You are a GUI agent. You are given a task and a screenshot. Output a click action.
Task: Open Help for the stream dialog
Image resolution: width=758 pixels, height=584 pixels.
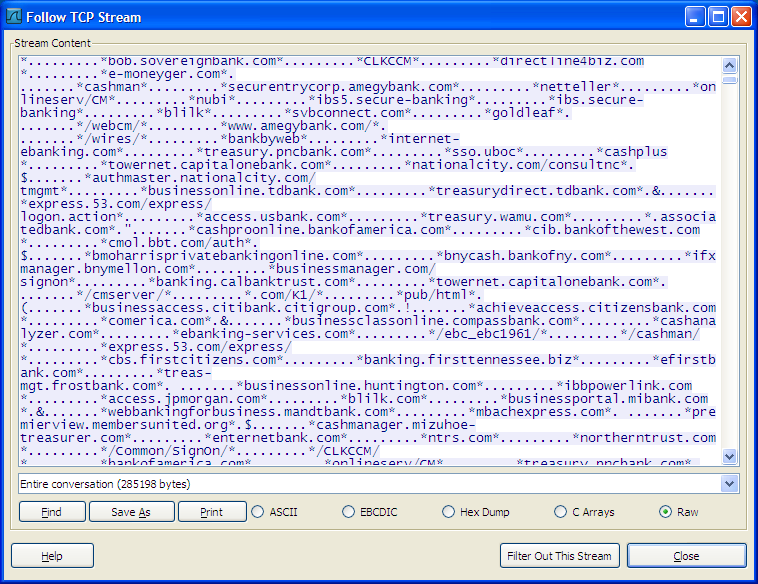(52, 555)
